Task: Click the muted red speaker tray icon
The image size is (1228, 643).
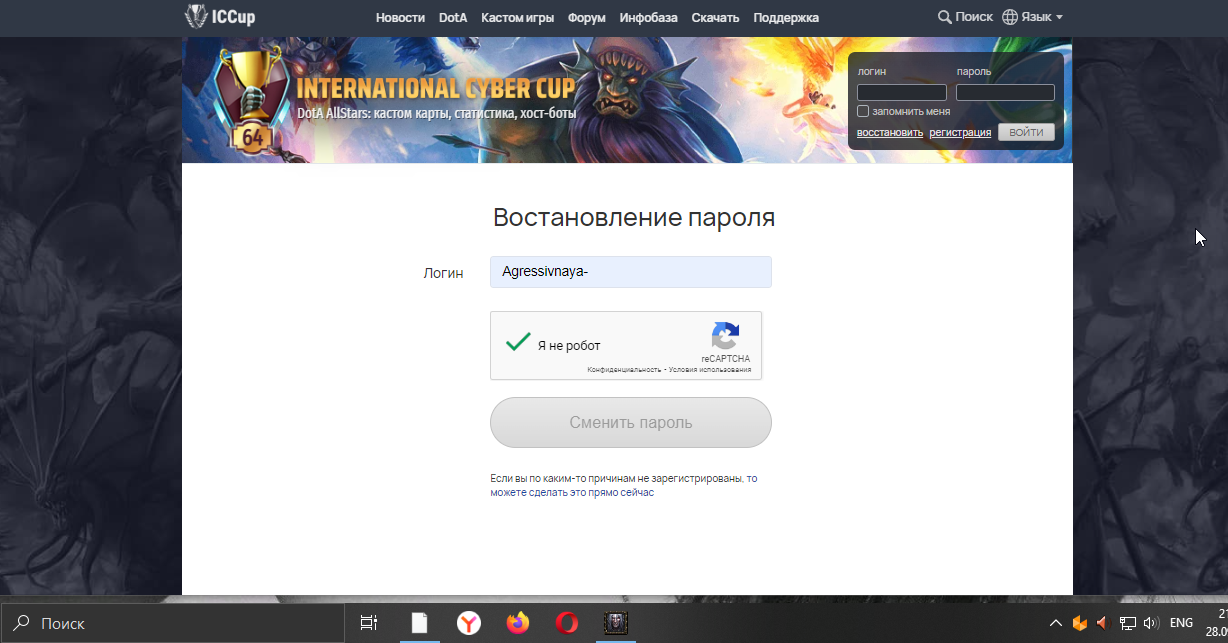Action: point(1103,623)
